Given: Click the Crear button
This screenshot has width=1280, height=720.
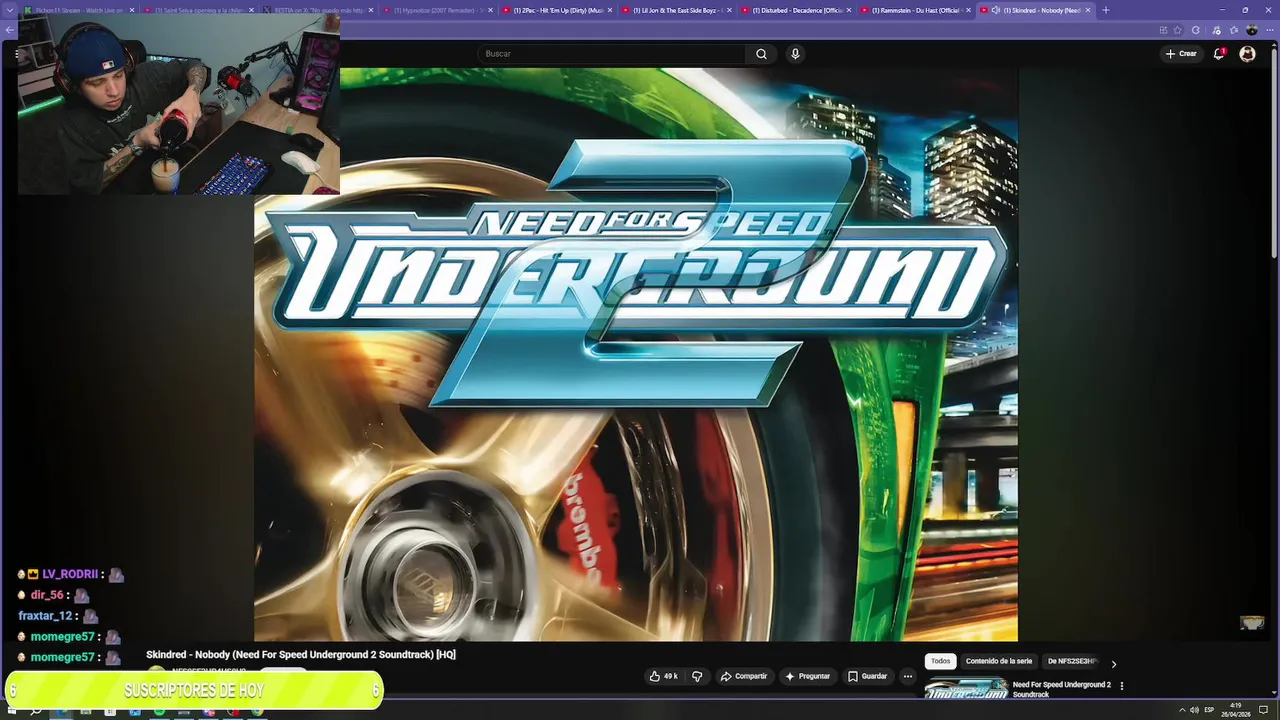Looking at the screenshot, I should pyautogui.click(x=1181, y=54).
